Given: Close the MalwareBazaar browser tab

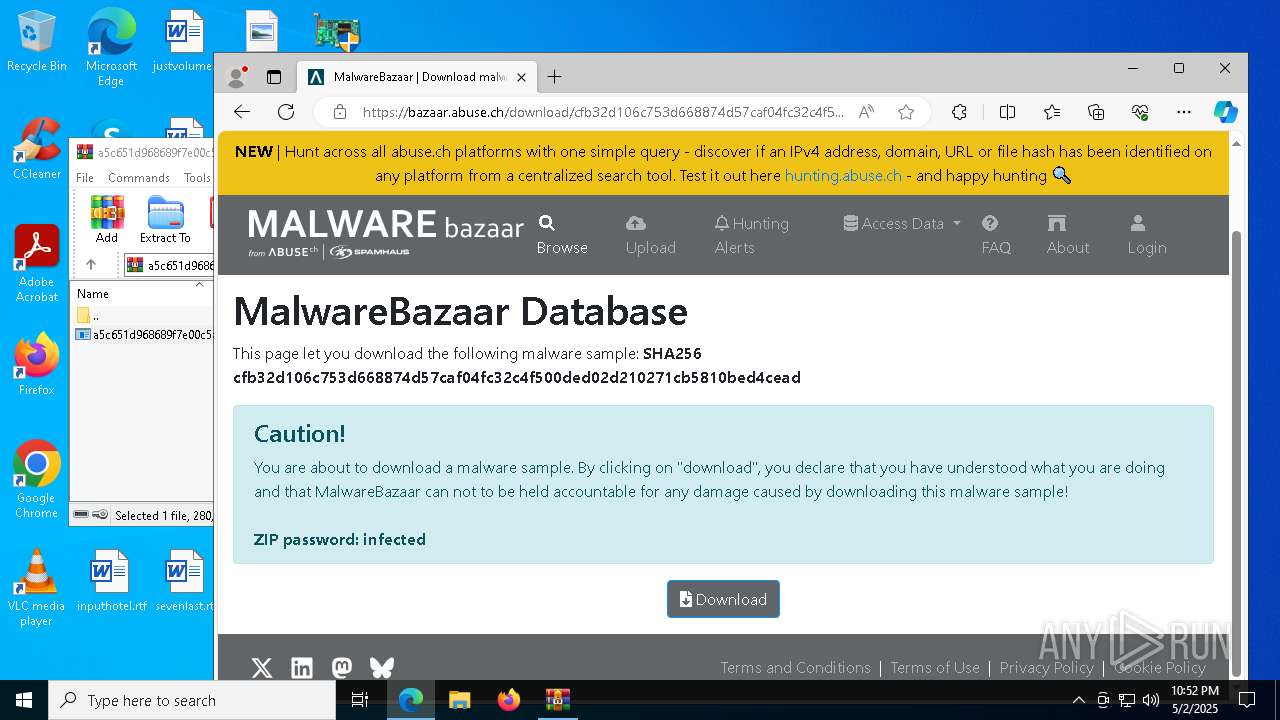Looking at the screenshot, I should click(521, 77).
